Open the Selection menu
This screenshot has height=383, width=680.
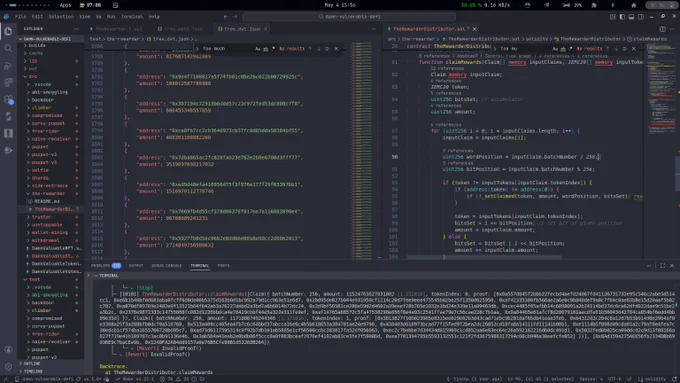61,16
